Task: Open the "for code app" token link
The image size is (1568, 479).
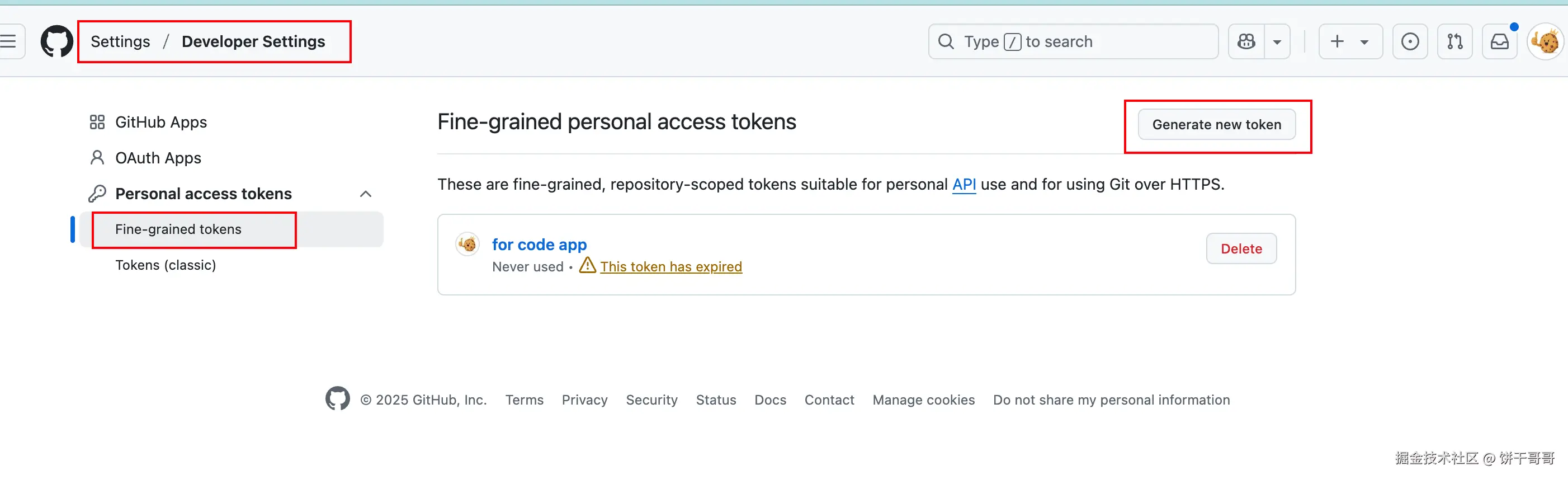Action: click(539, 245)
